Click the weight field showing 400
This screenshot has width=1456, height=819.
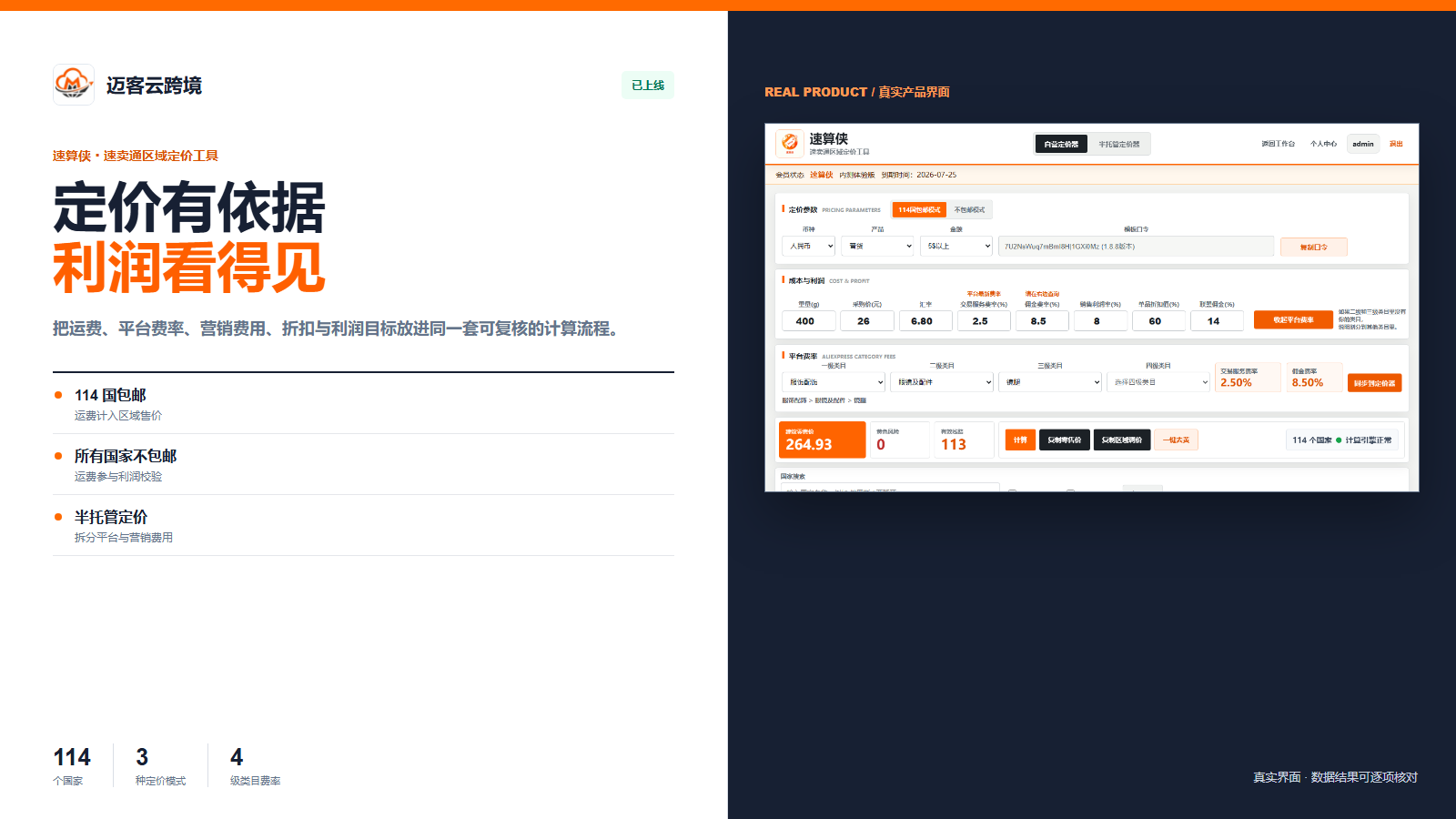[x=808, y=321]
